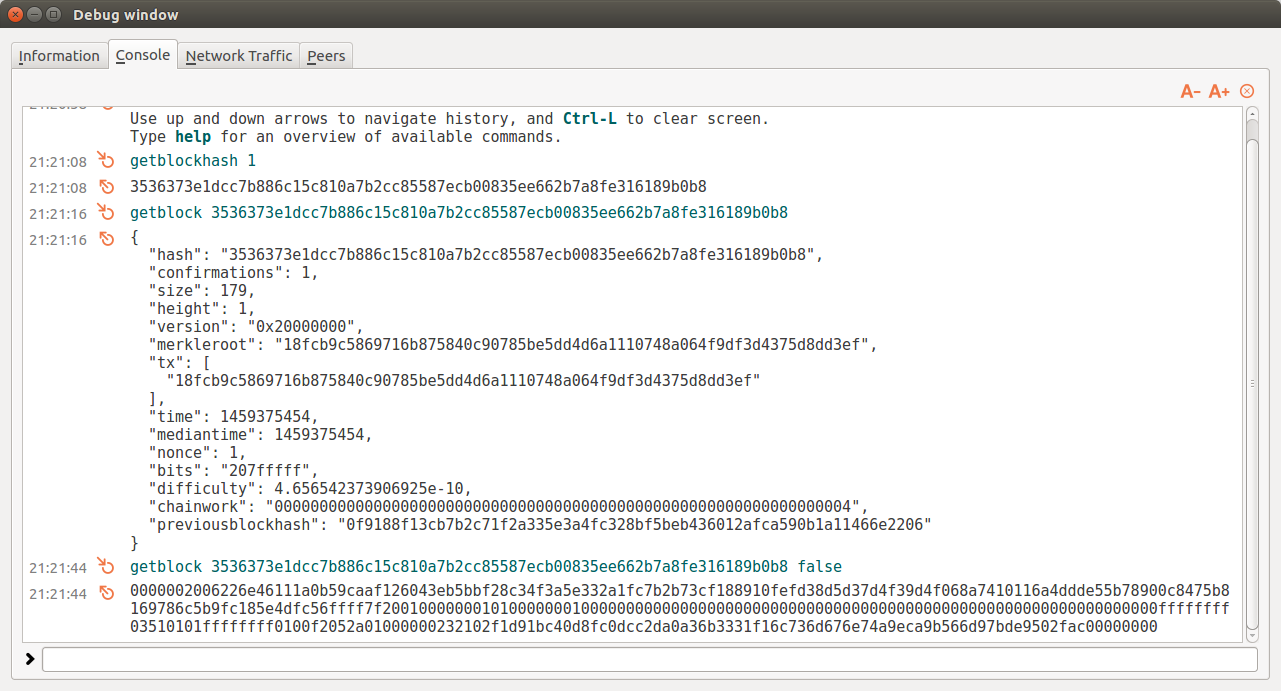Click the console vertical scrollbar handle

pos(1253,383)
